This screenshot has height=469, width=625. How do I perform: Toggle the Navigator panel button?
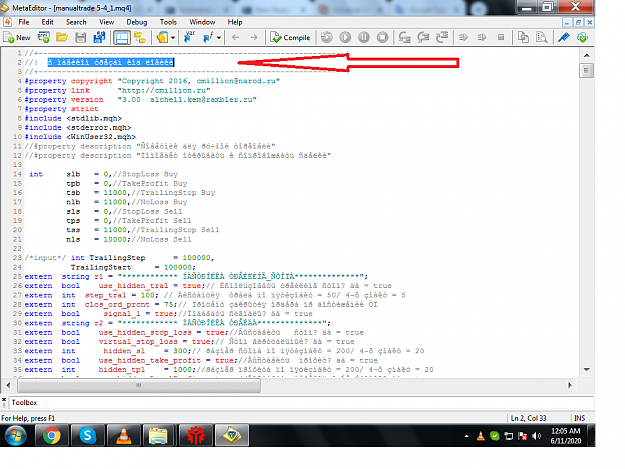(140, 37)
